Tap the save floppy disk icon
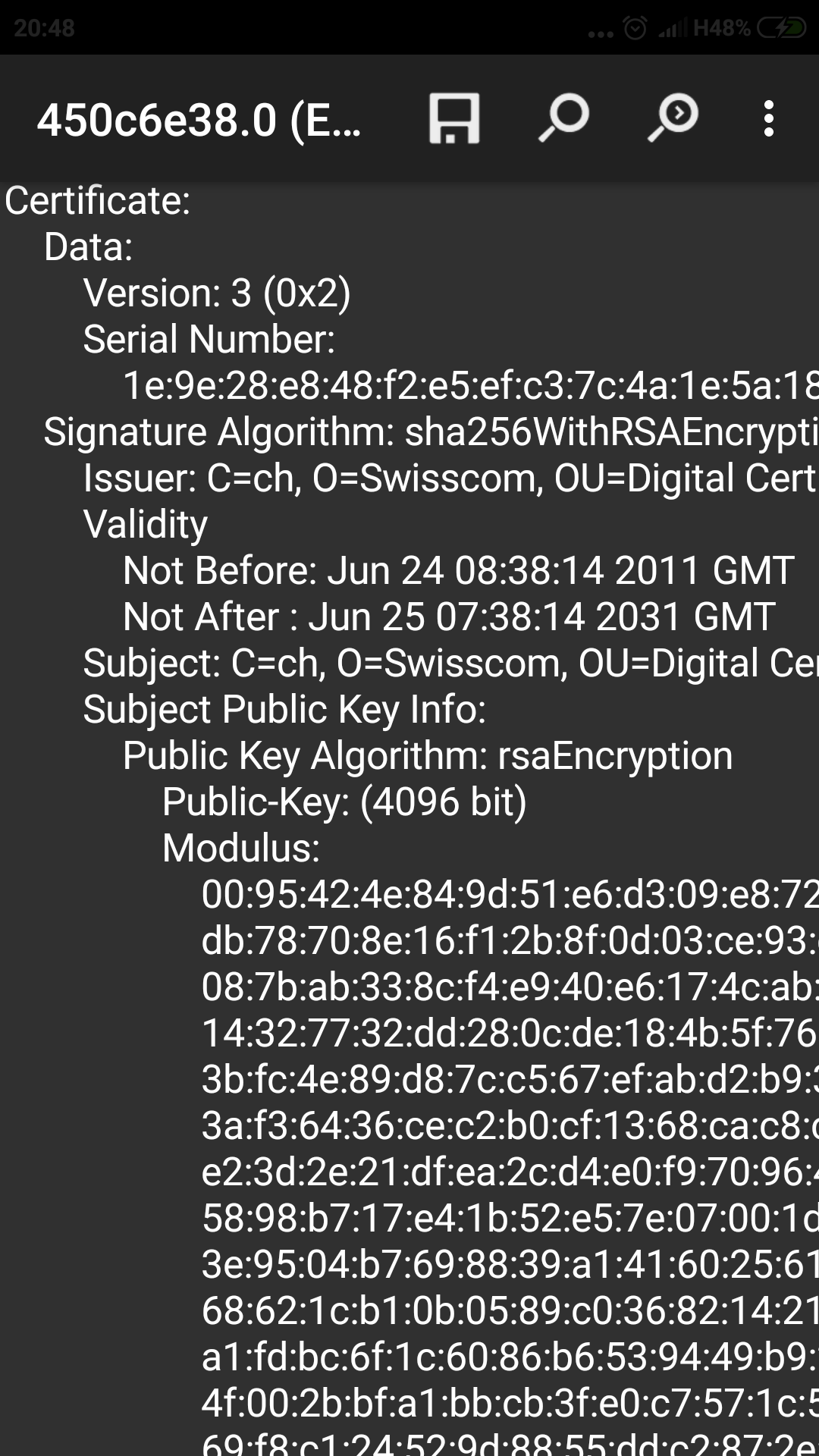 454,118
